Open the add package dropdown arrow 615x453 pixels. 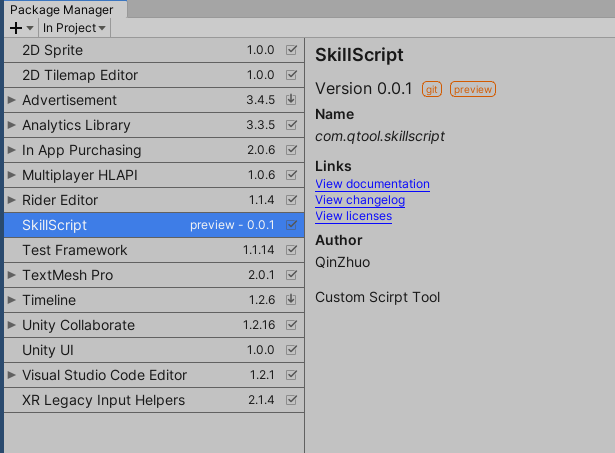pyautogui.click(x=30, y=28)
